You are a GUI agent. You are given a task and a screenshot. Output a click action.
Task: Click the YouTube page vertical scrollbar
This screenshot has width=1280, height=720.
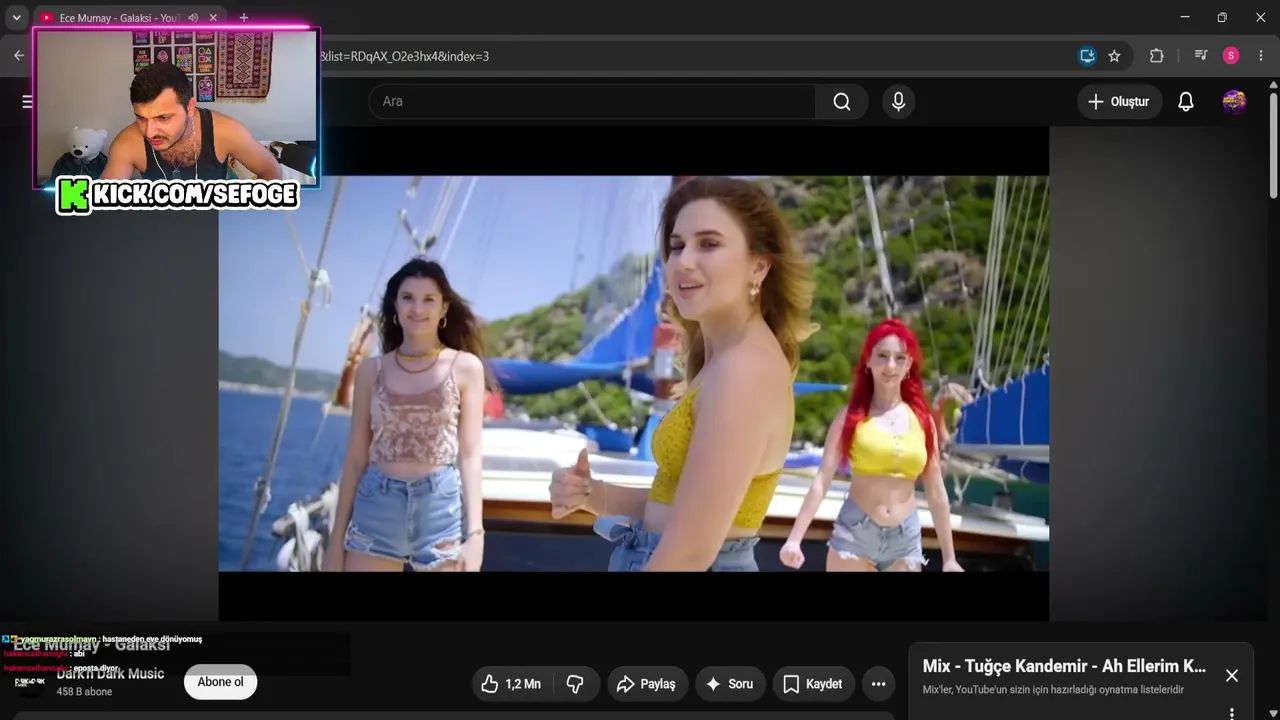pos(1273,145)
